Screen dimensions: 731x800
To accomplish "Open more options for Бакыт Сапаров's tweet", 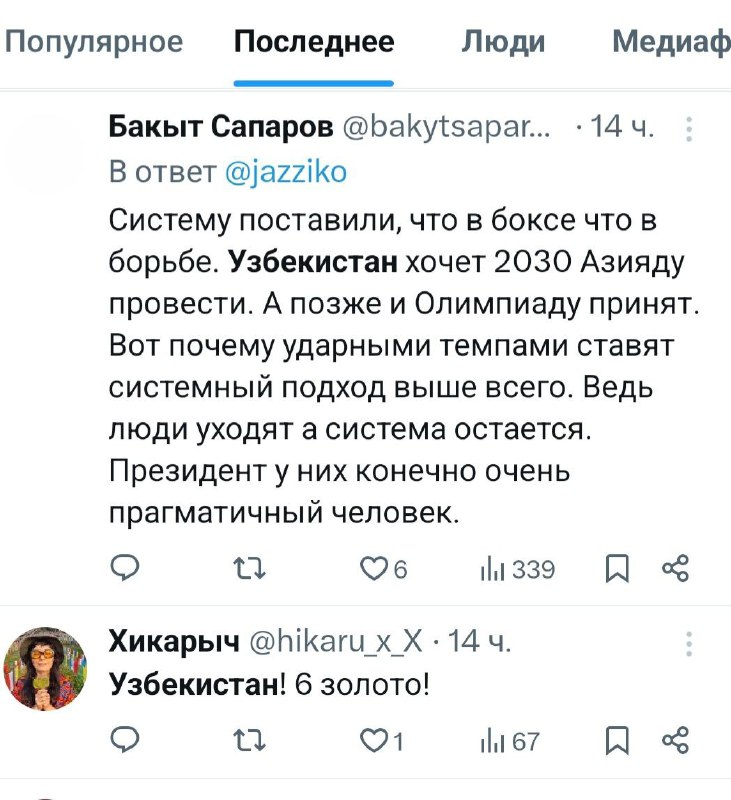I will (689, 129).
